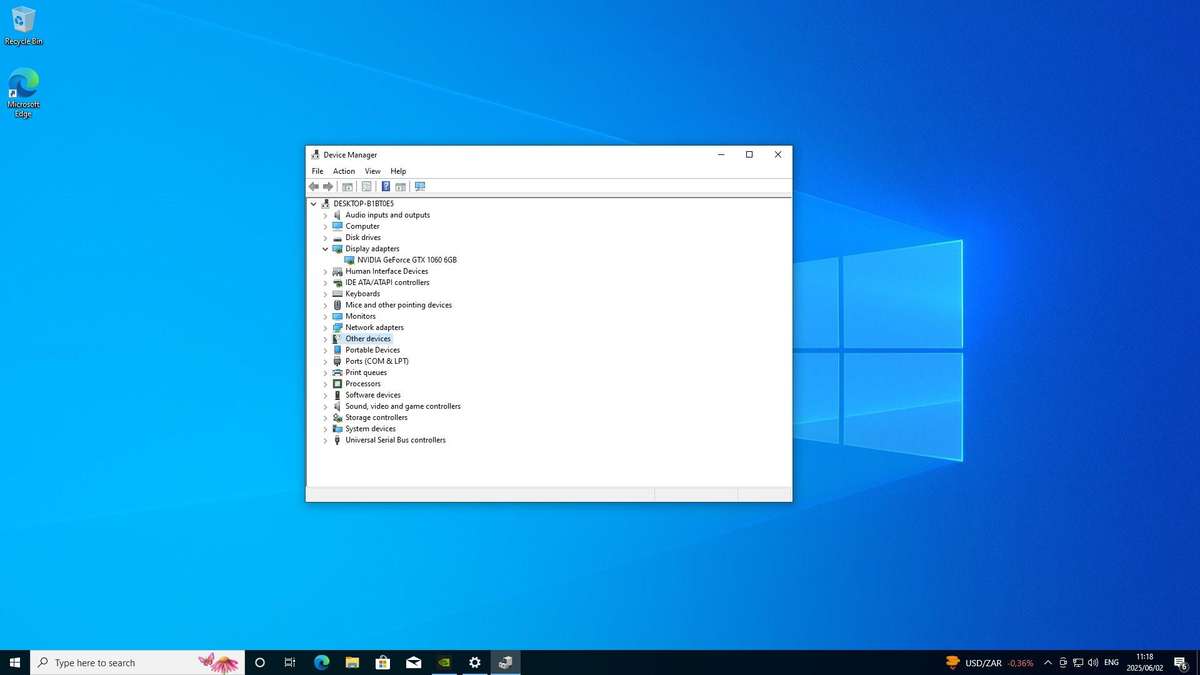Open the NVIDIA app from taskbar
This screenshot has width=1200, height=675.
[x=444, y=662]
